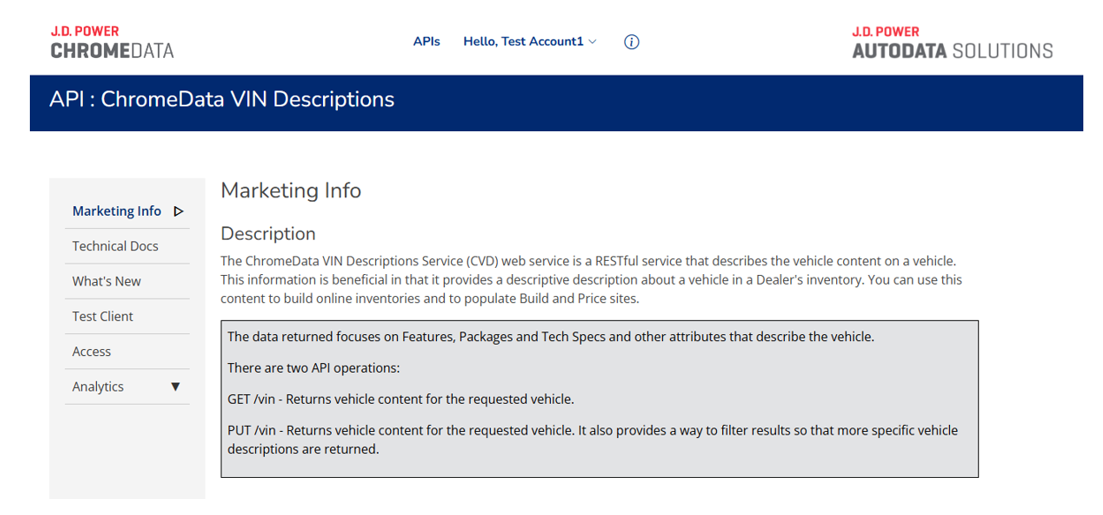
Task: Open the What's New sidebar item
Action: 106,281
